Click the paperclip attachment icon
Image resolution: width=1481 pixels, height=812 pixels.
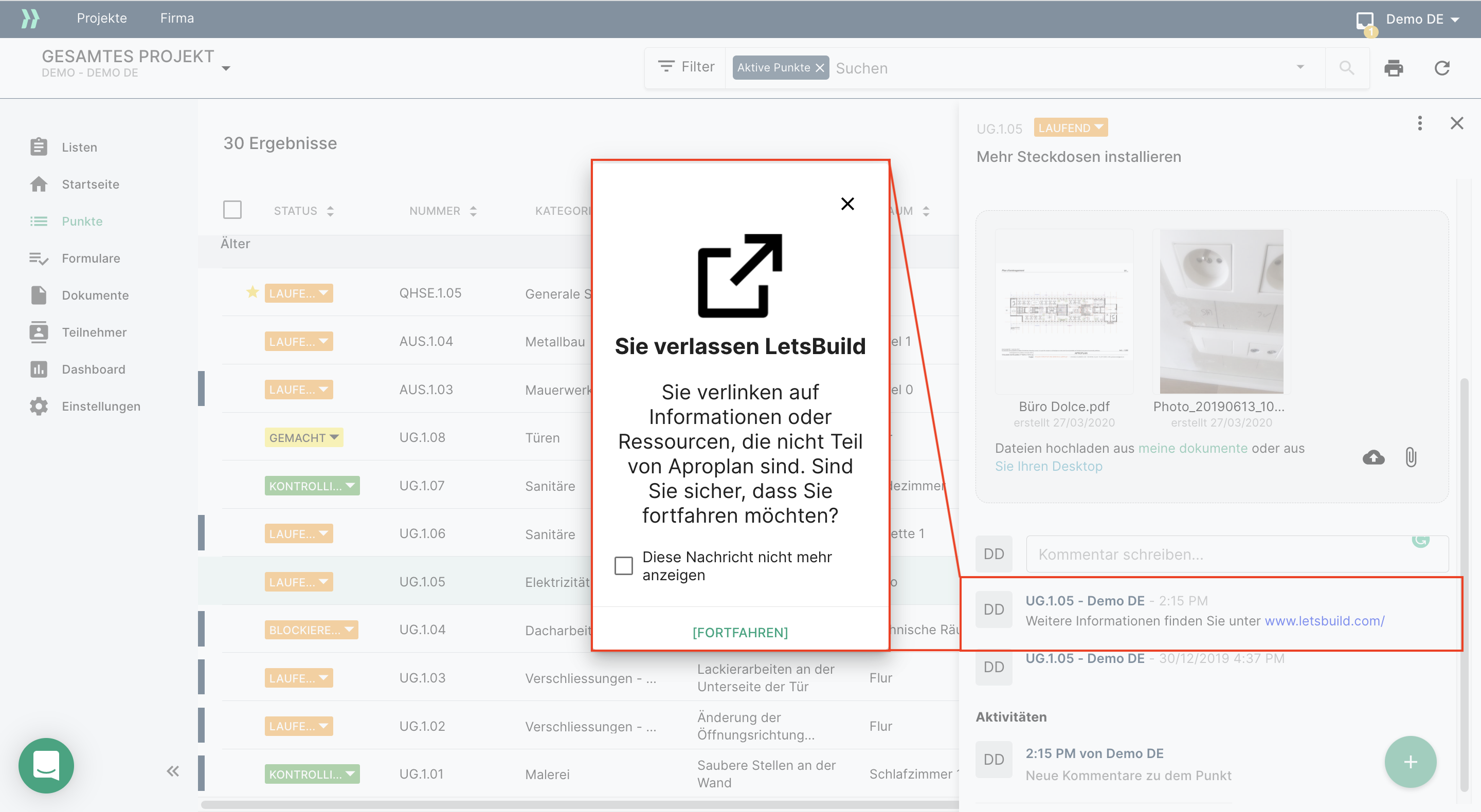tap(1411, 457)
